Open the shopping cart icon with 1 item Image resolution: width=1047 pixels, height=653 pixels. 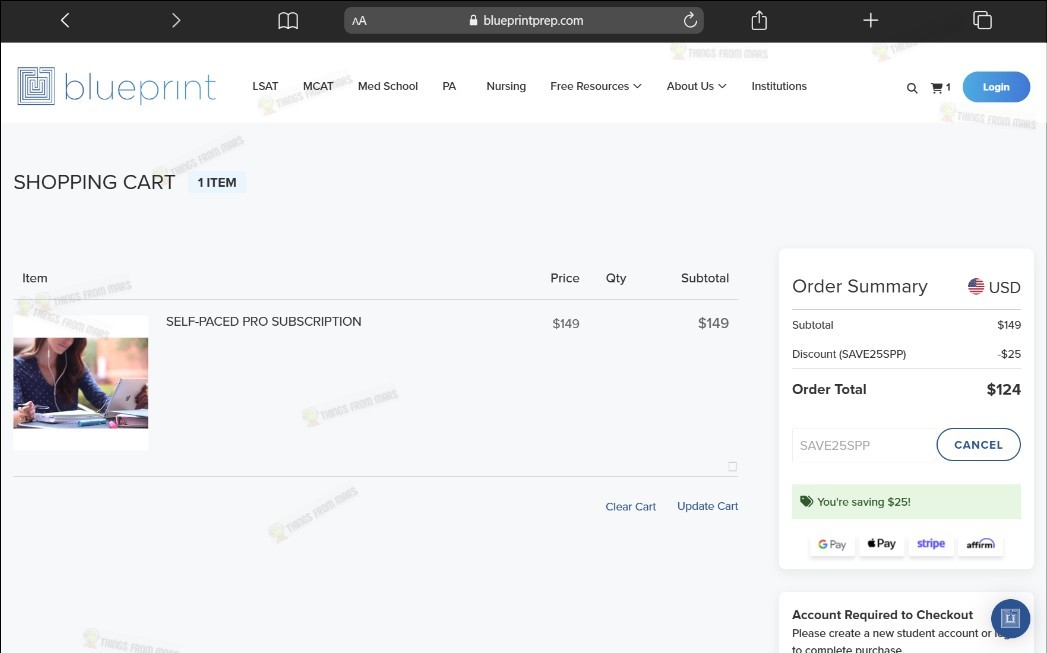pos(940,87)
